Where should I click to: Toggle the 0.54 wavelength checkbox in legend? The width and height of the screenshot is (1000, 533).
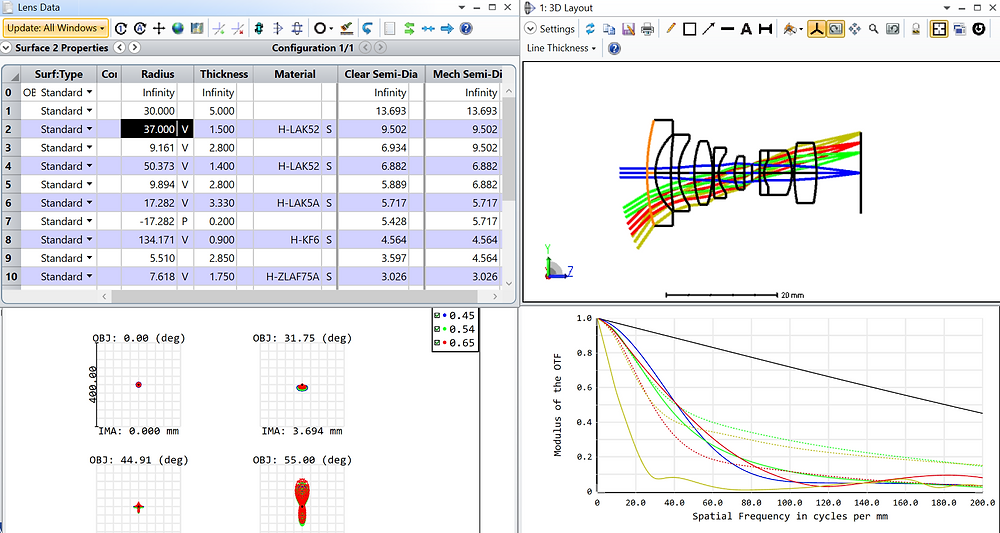pyautogui.click(x=437, y=329)
